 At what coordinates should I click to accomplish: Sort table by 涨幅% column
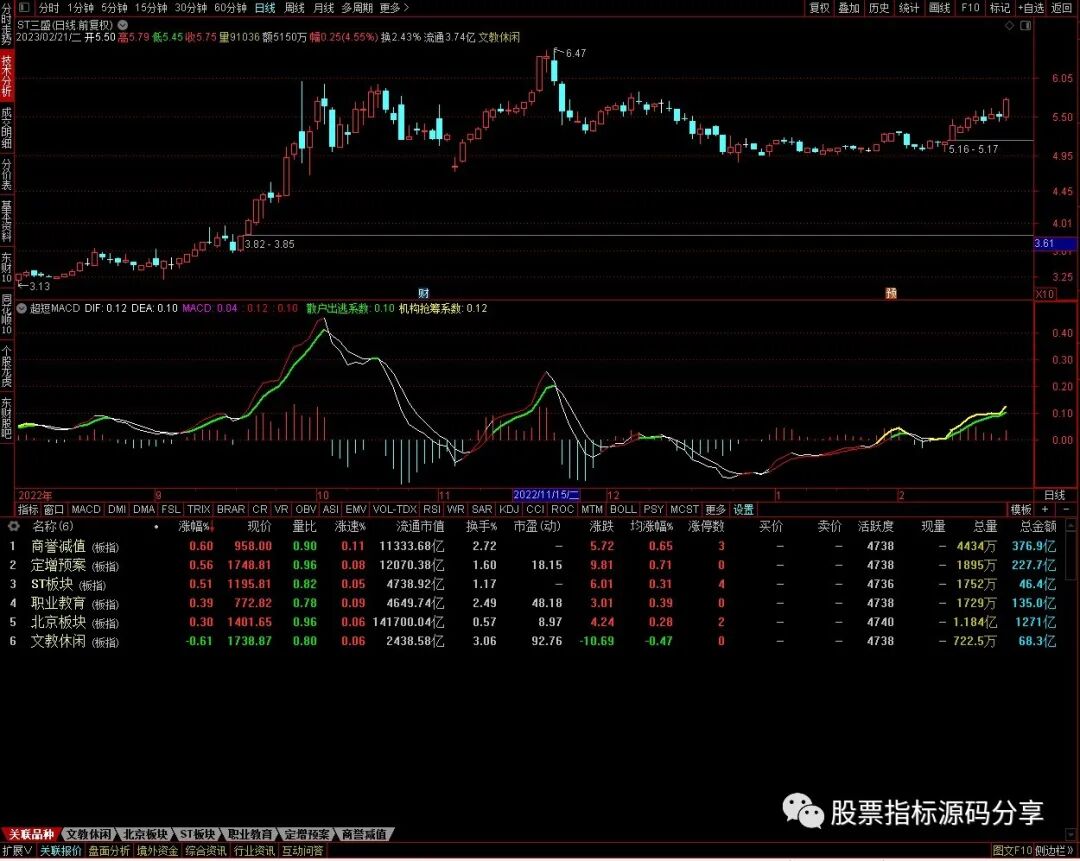[x=196, y=526]
